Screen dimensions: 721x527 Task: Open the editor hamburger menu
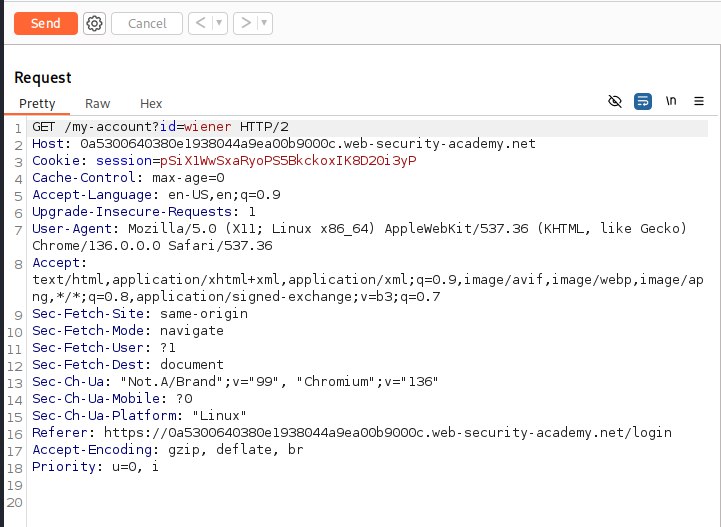699,101
